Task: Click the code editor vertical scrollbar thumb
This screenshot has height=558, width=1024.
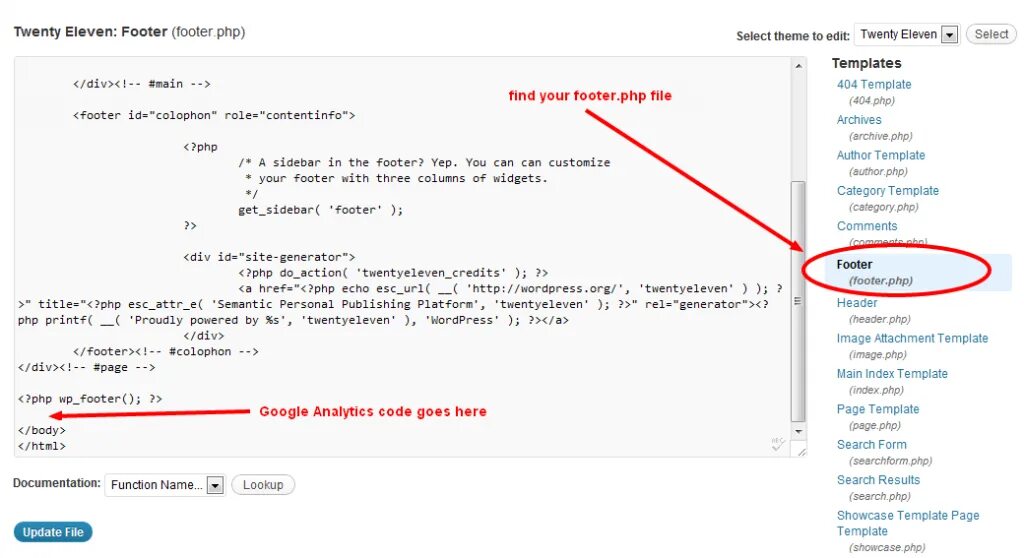Action: point(798,301)
